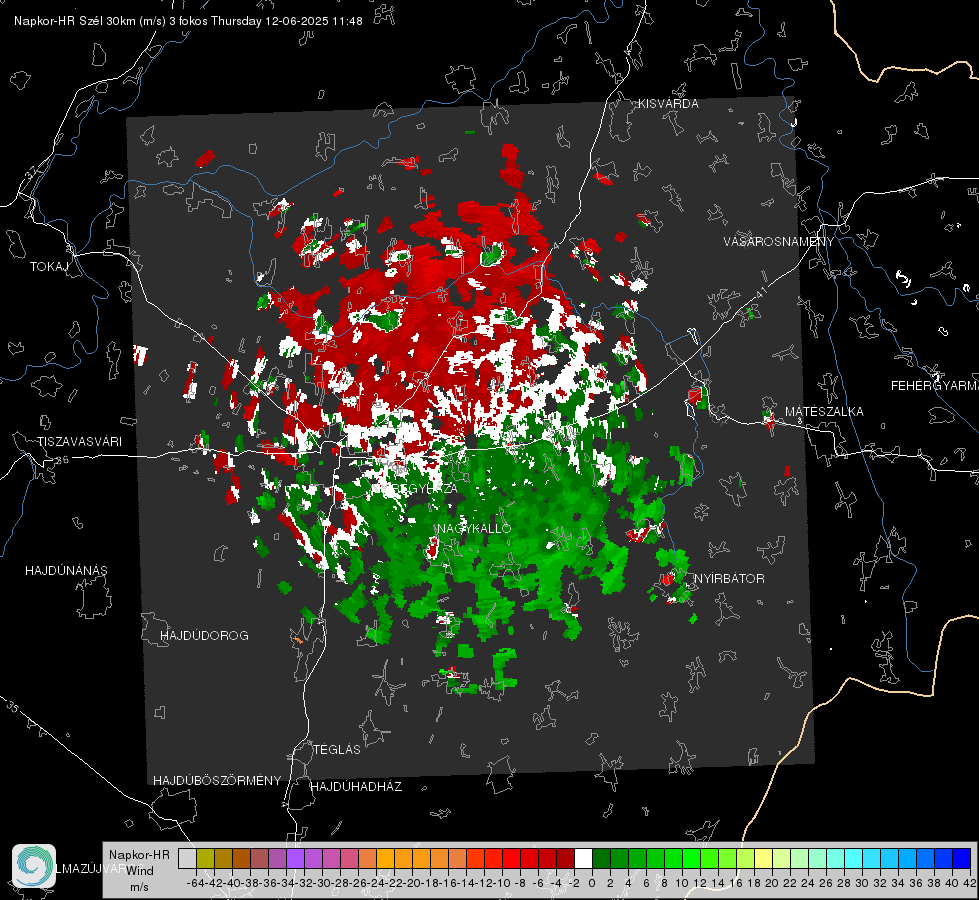
Task: Click the m/s unit label in legend
Action: click(139, 887)
